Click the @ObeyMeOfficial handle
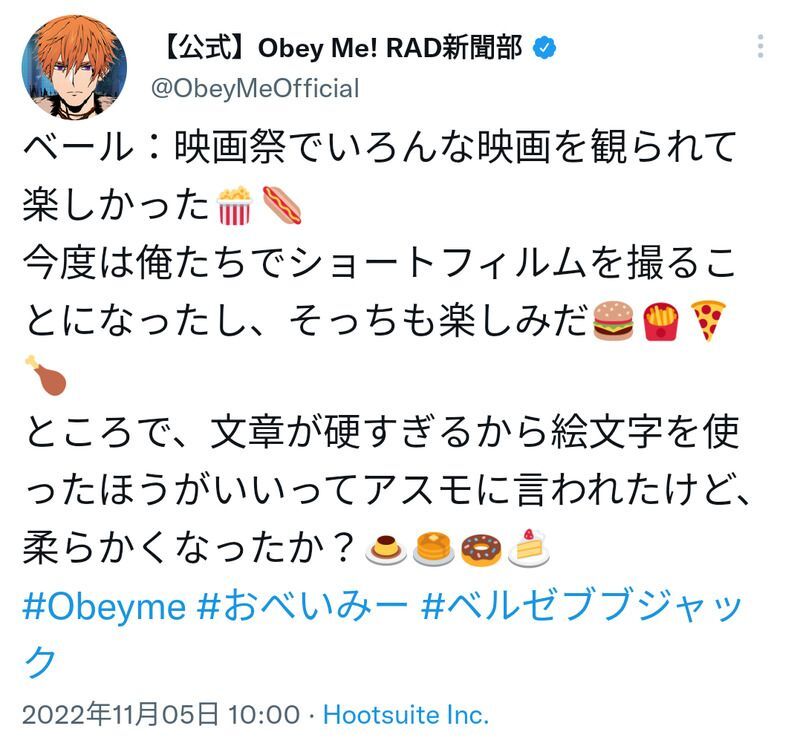The image size is (800, 749). [x=255, y=89]
